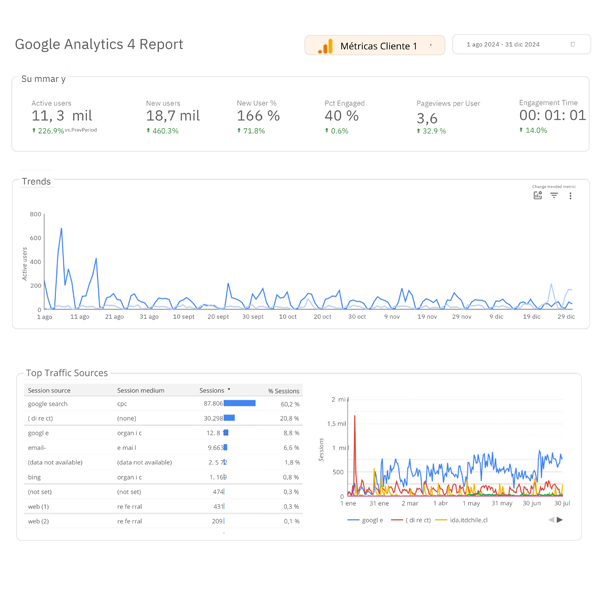Toggle the ida.itdchile.cl legend entry
The width and height of the screenshot is (600, 600).
(462, 520)
